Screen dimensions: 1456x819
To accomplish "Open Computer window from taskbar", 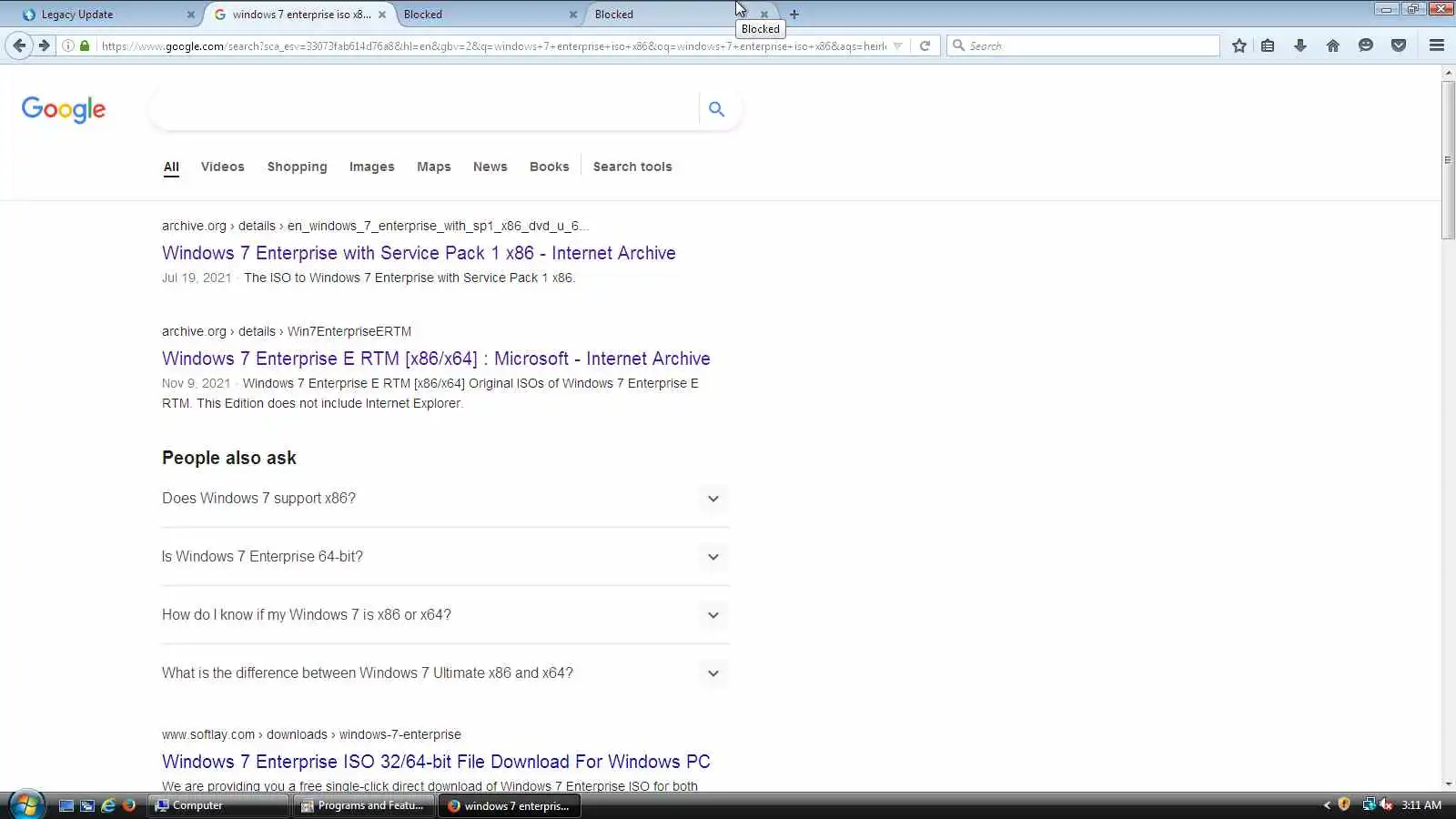I will tap(217, 805).
